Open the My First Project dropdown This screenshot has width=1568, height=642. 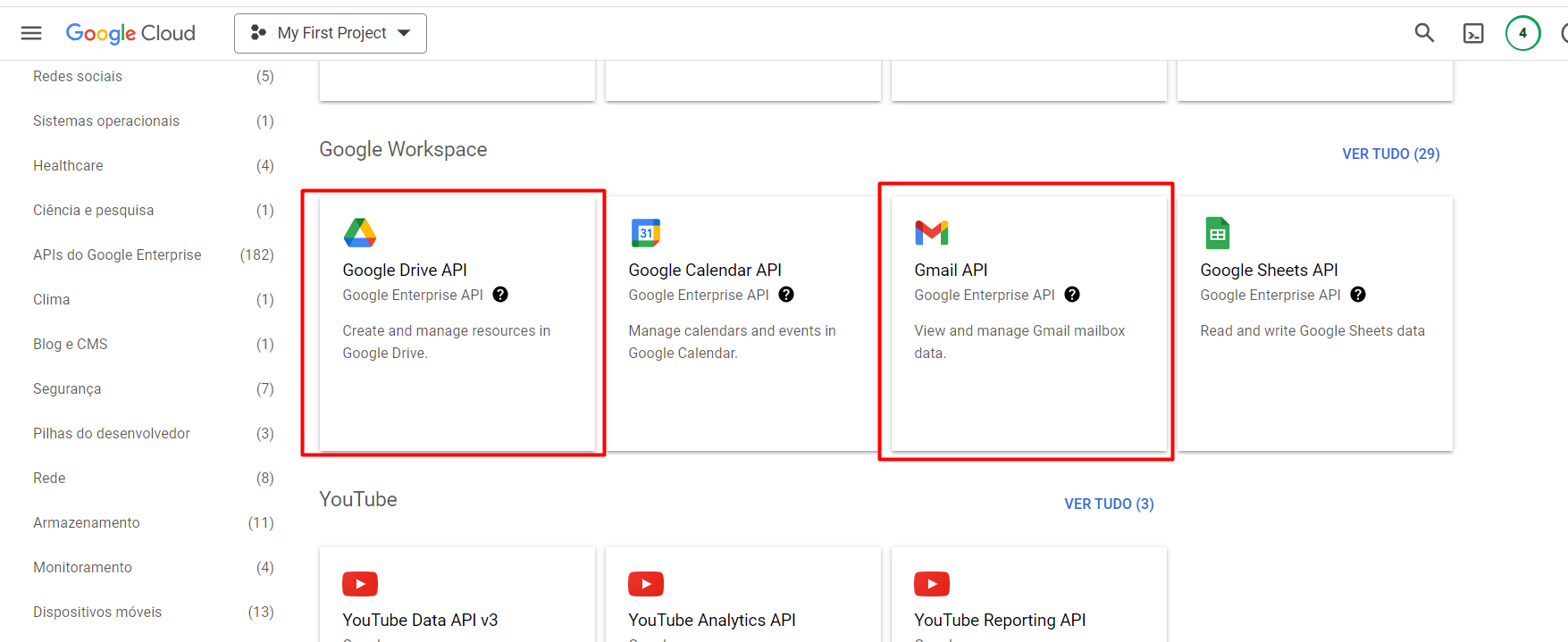[331, 33]
